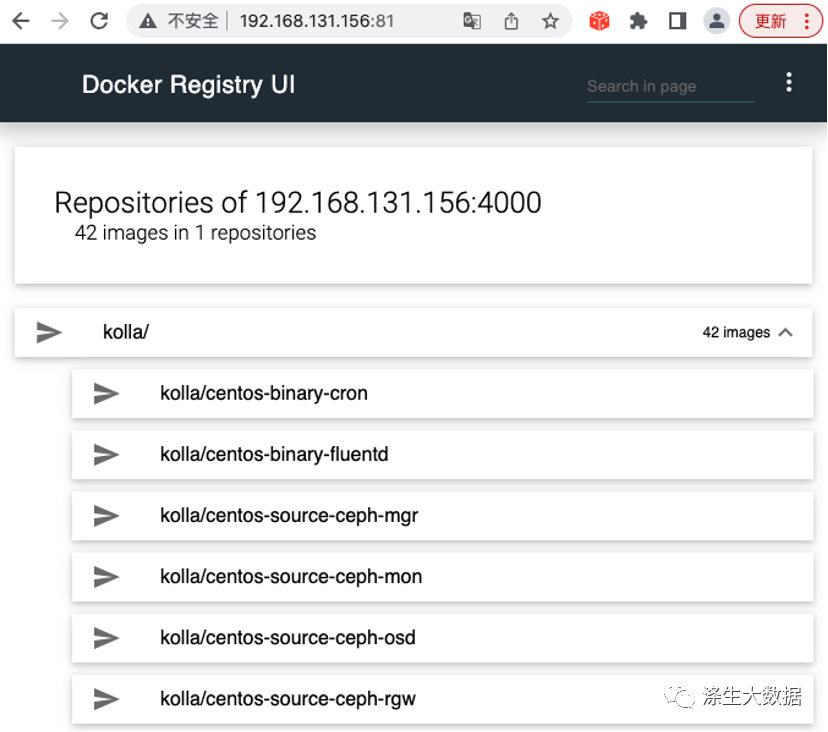The image size is (828, 732).
Task: Click the arrow icon for centos-source-ceph-mgr
Action: pos(106,516)
